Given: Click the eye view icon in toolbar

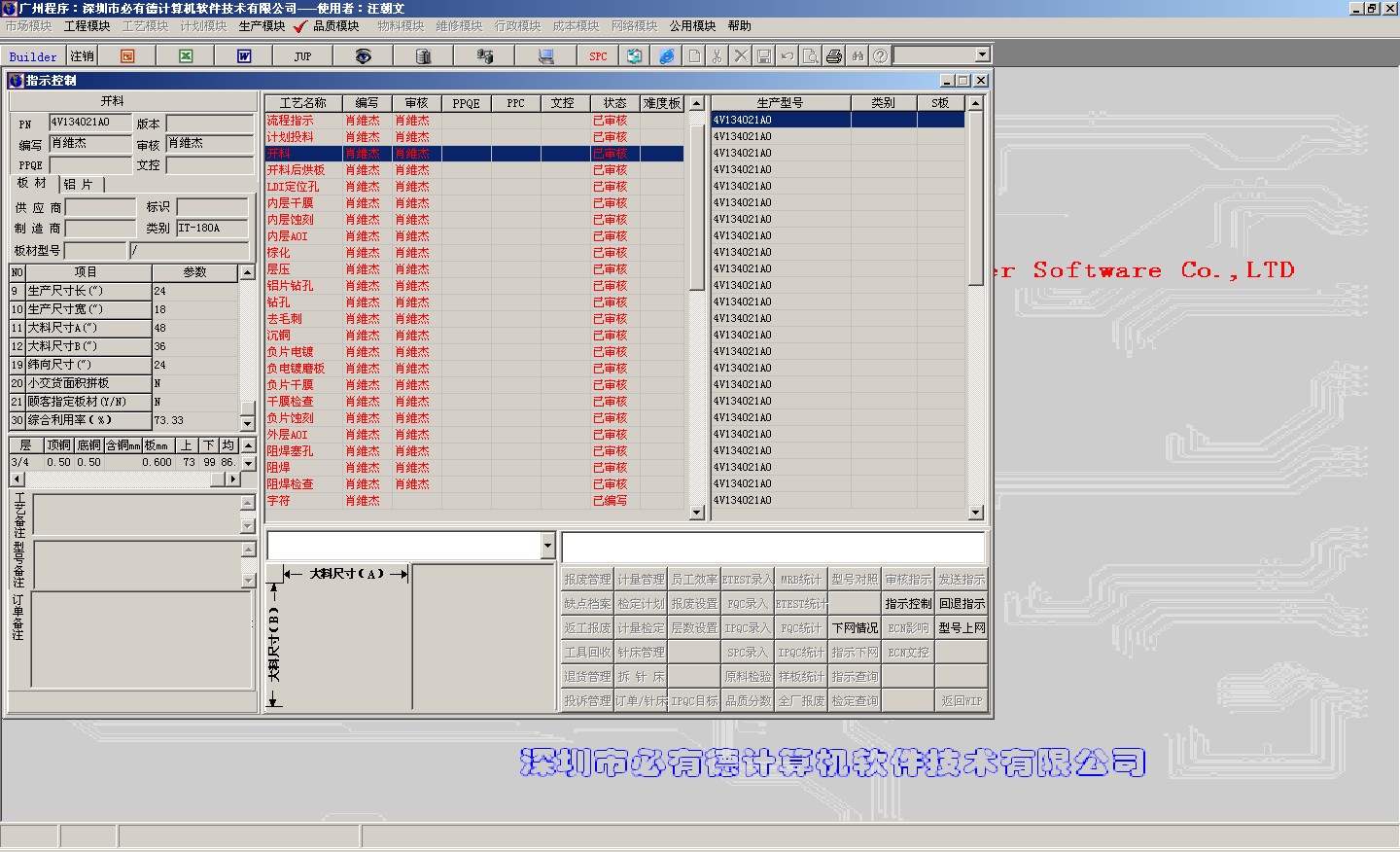Looking at the screenshot, I should (364, 56).
